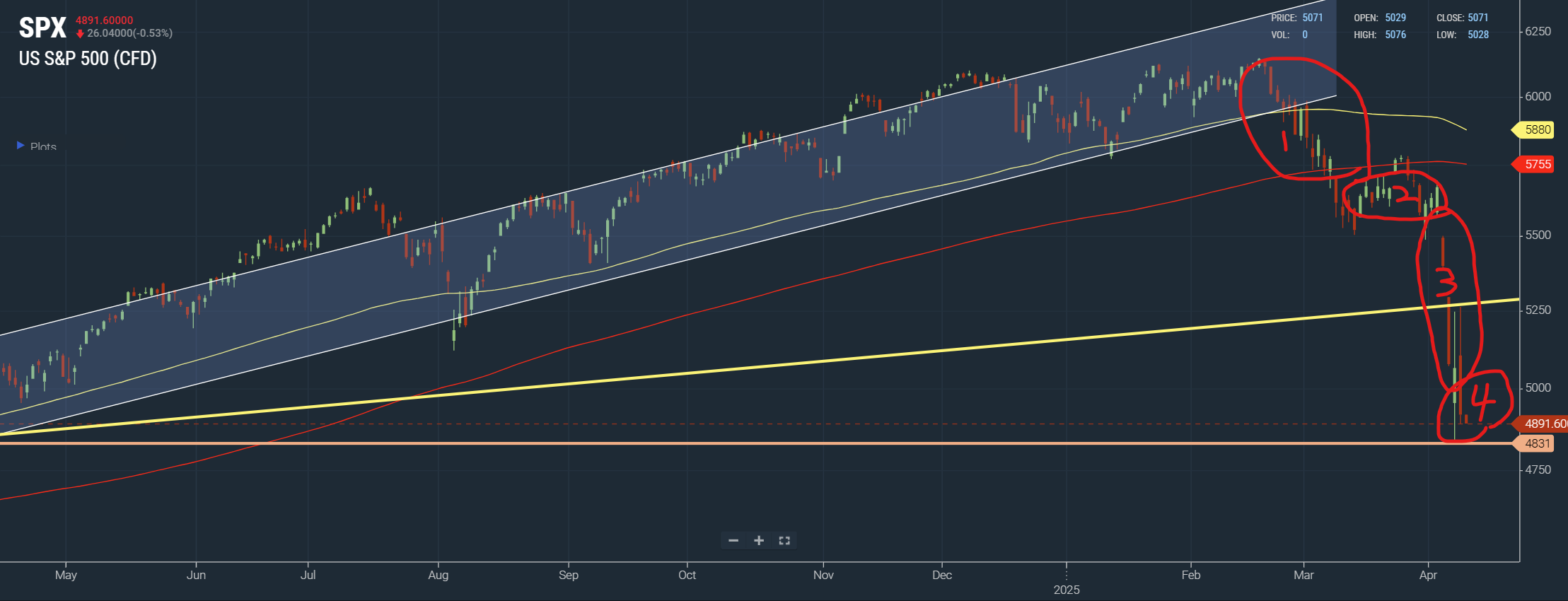Expand the Plots panel
The width and height of the screenshot is (1568, 601).
[37, 146]
